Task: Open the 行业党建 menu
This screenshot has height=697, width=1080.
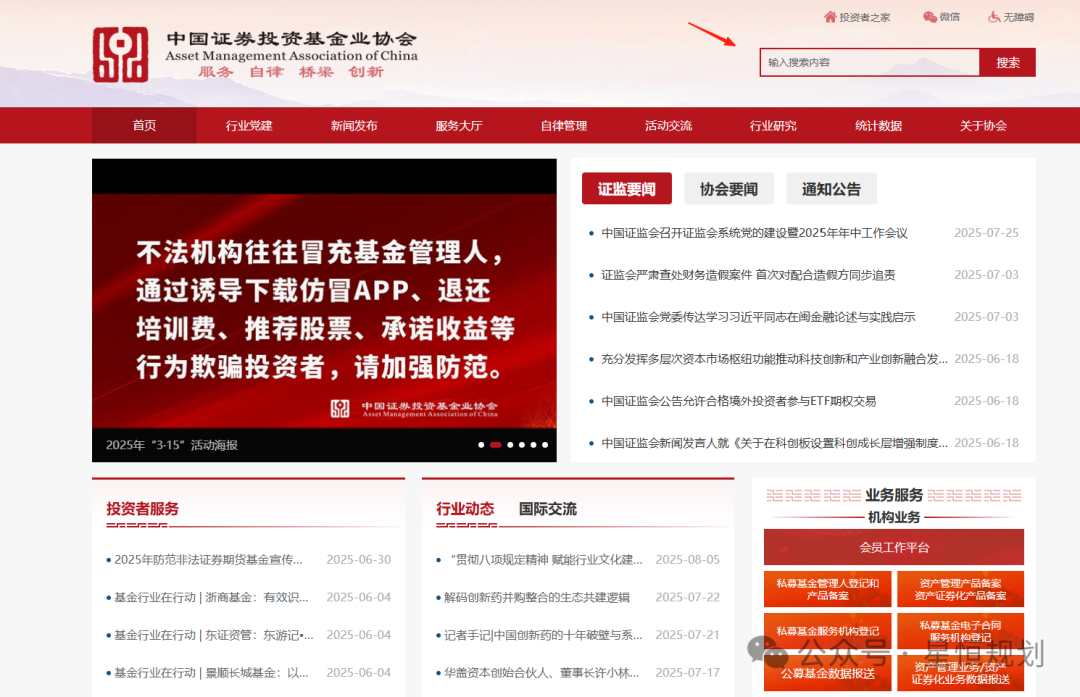Action: point(249,125)
